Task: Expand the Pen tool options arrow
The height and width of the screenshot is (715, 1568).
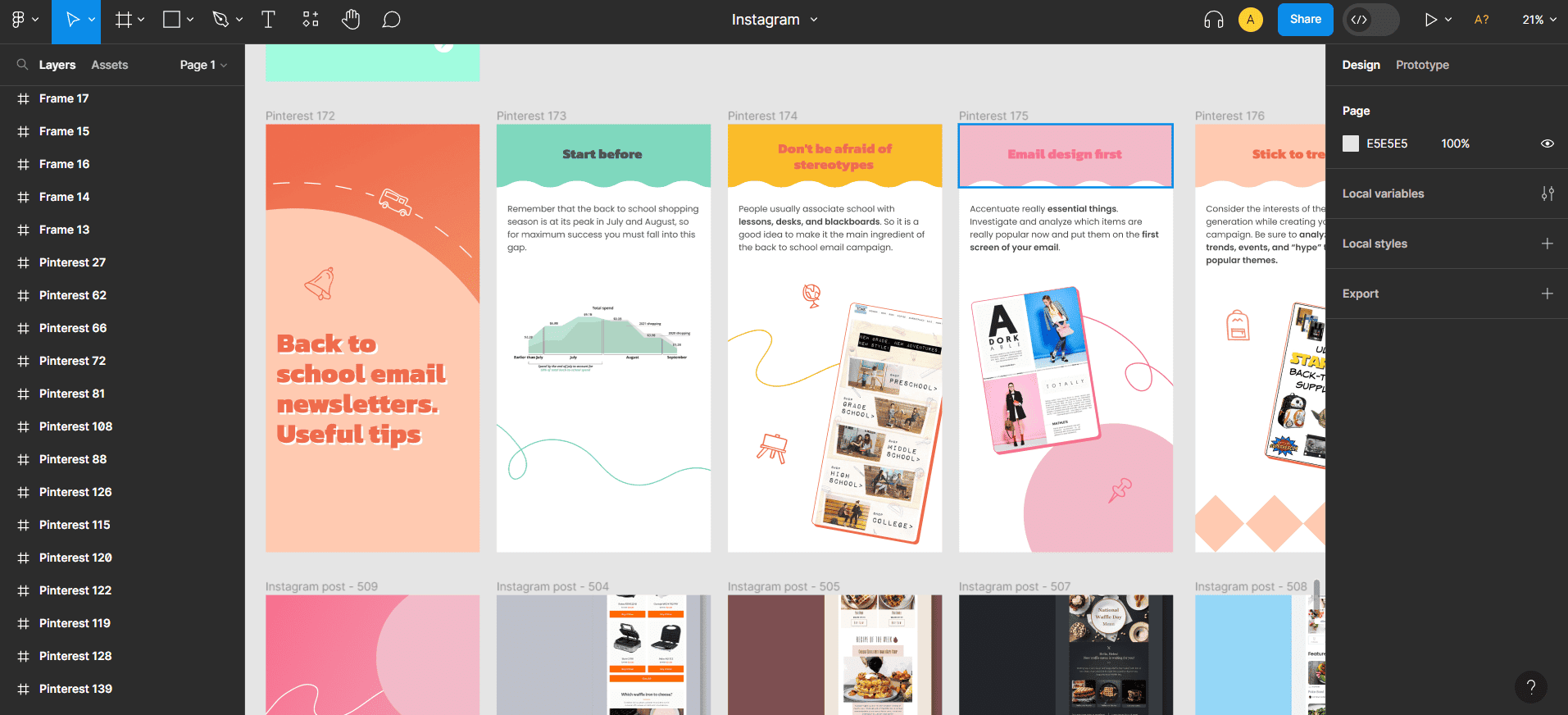Action: click(x=239, y=20)
